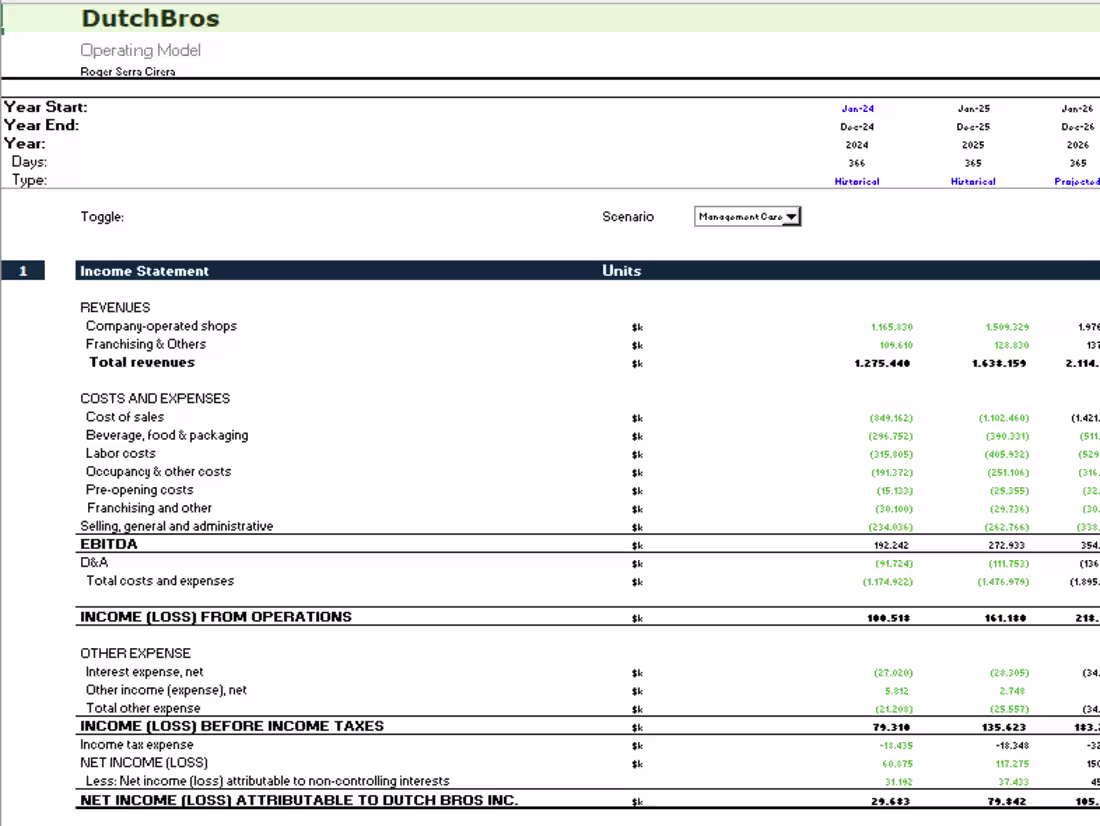This screenshot has height=826, width=1100.
Task: Select the Franchising & Others row label
Action: pyautogui.click(x=146, y=345)
